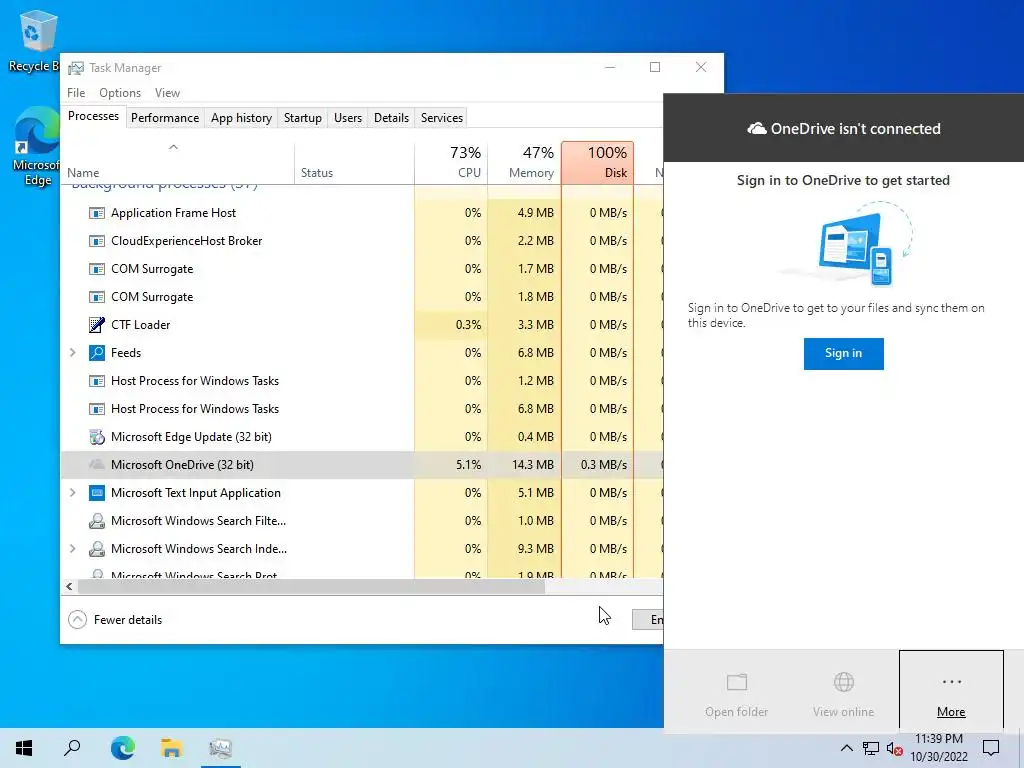The height and width of the screenshot is (768, 1024).
Task: Click the network tray icon
Action: point(871,748)
